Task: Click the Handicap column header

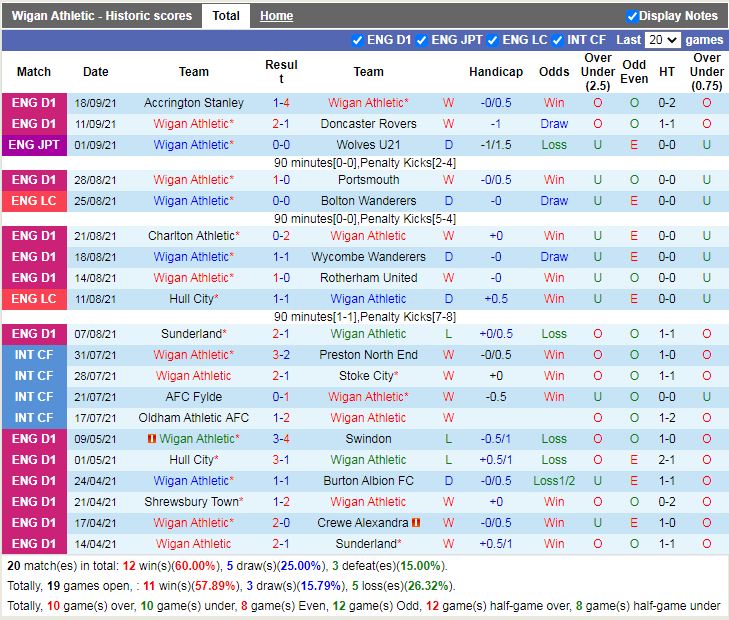Action: tap(495, 72)
